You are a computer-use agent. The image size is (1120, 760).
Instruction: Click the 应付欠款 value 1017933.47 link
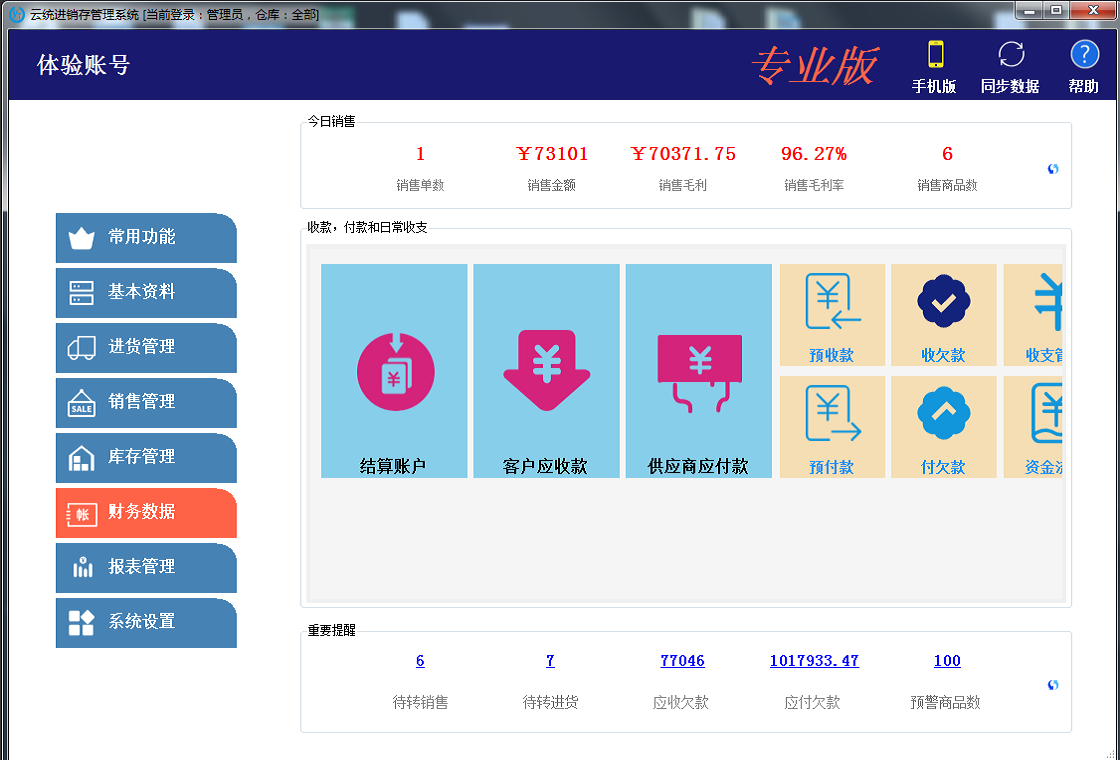pyautogui.click(x=814, y=661)
